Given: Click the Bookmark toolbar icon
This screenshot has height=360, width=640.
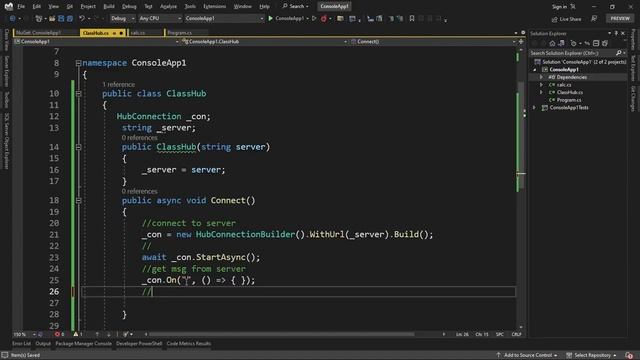Looking at the screenshot, I should [x=412, y=18].
